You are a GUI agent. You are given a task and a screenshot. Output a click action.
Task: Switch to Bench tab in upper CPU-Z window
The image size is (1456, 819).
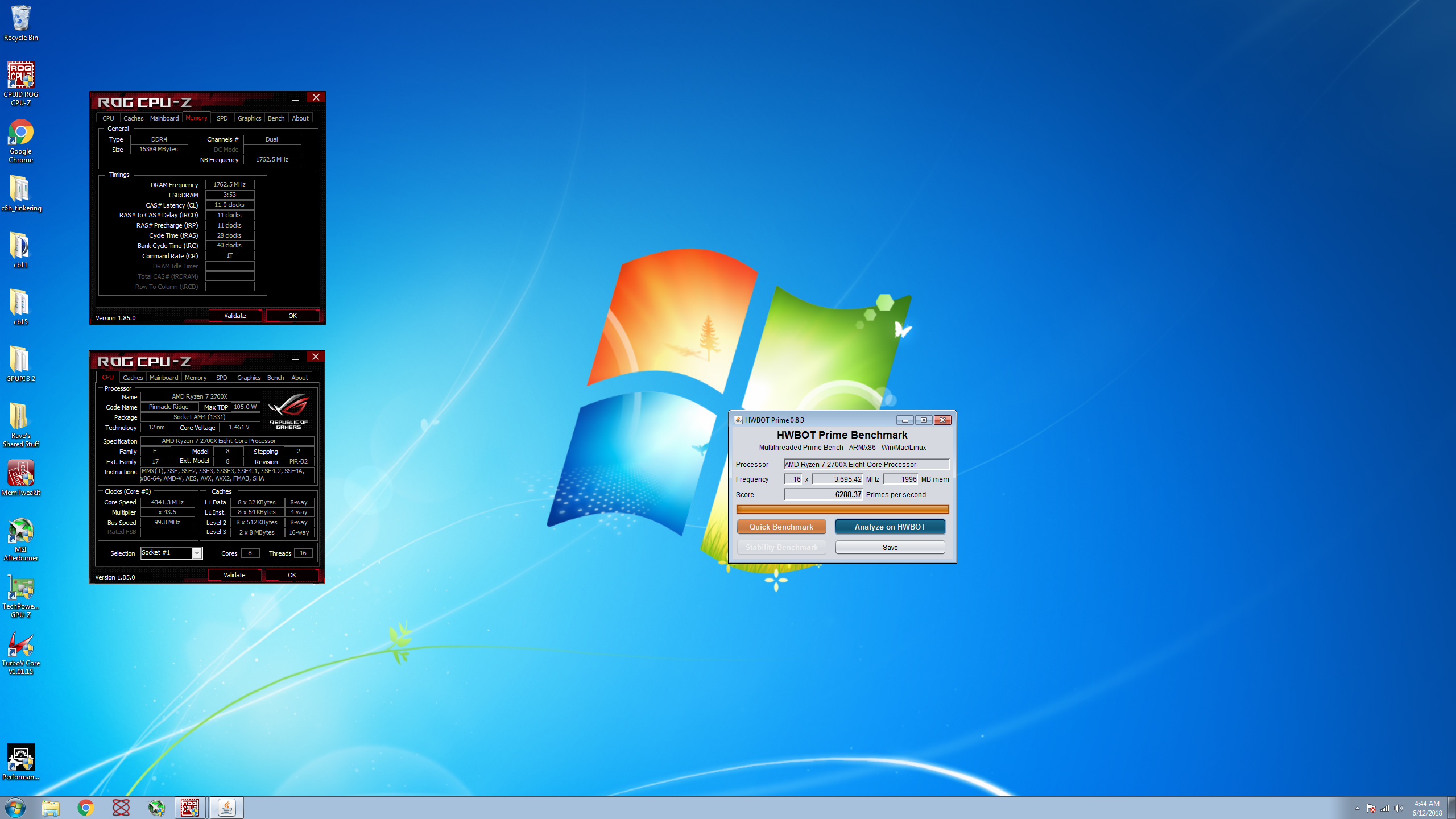click(x=276, y=118)
